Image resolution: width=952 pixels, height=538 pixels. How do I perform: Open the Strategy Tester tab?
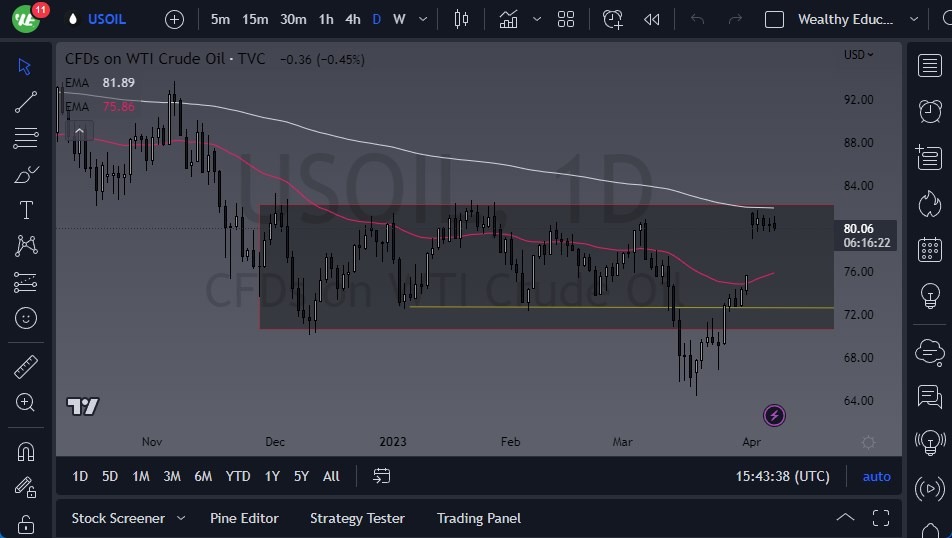[x=357, y=518]
